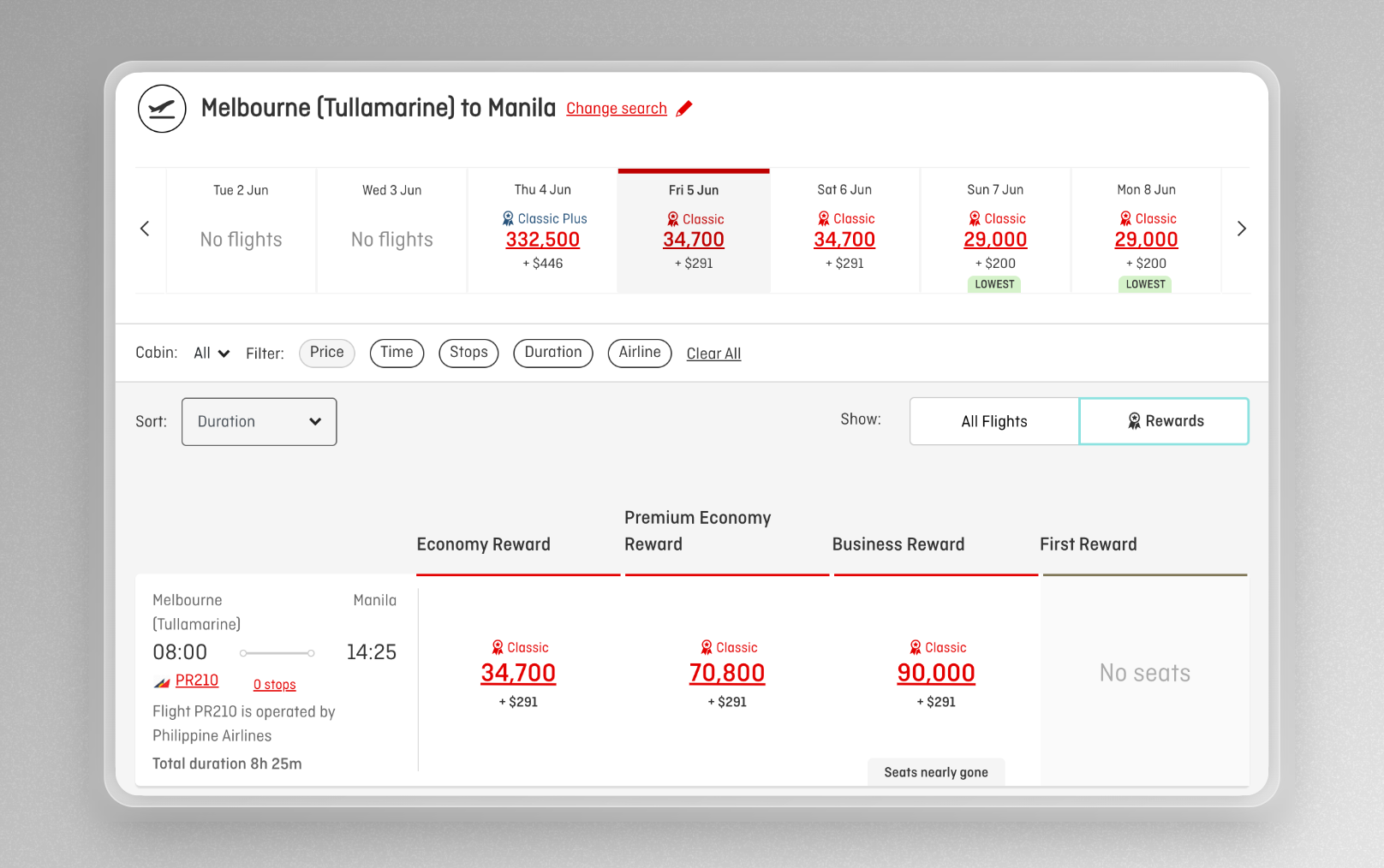Viewport: 1384px width, 868px height.
Task: Click ribbon icon above 90,000 Business fare
Action: pos(916,648)
